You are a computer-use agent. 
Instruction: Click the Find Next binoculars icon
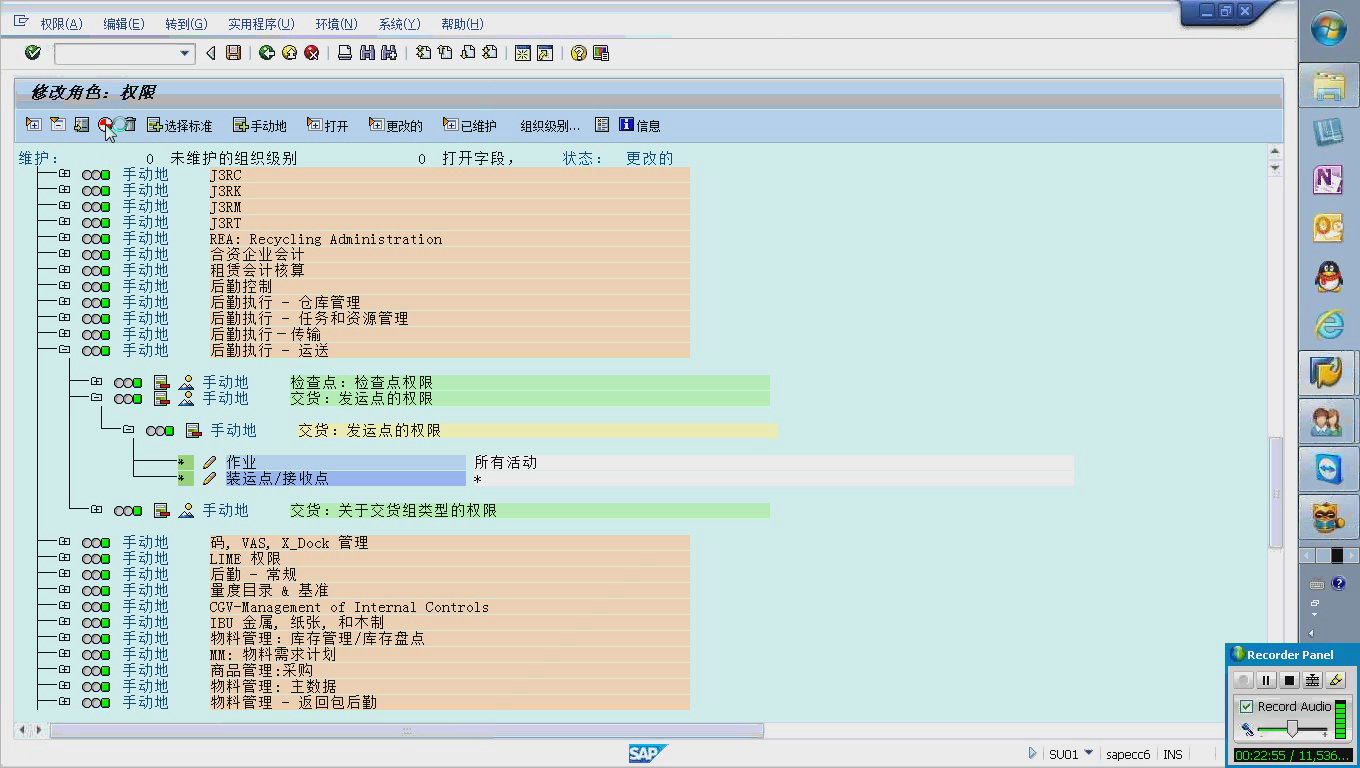pos(389,53)
